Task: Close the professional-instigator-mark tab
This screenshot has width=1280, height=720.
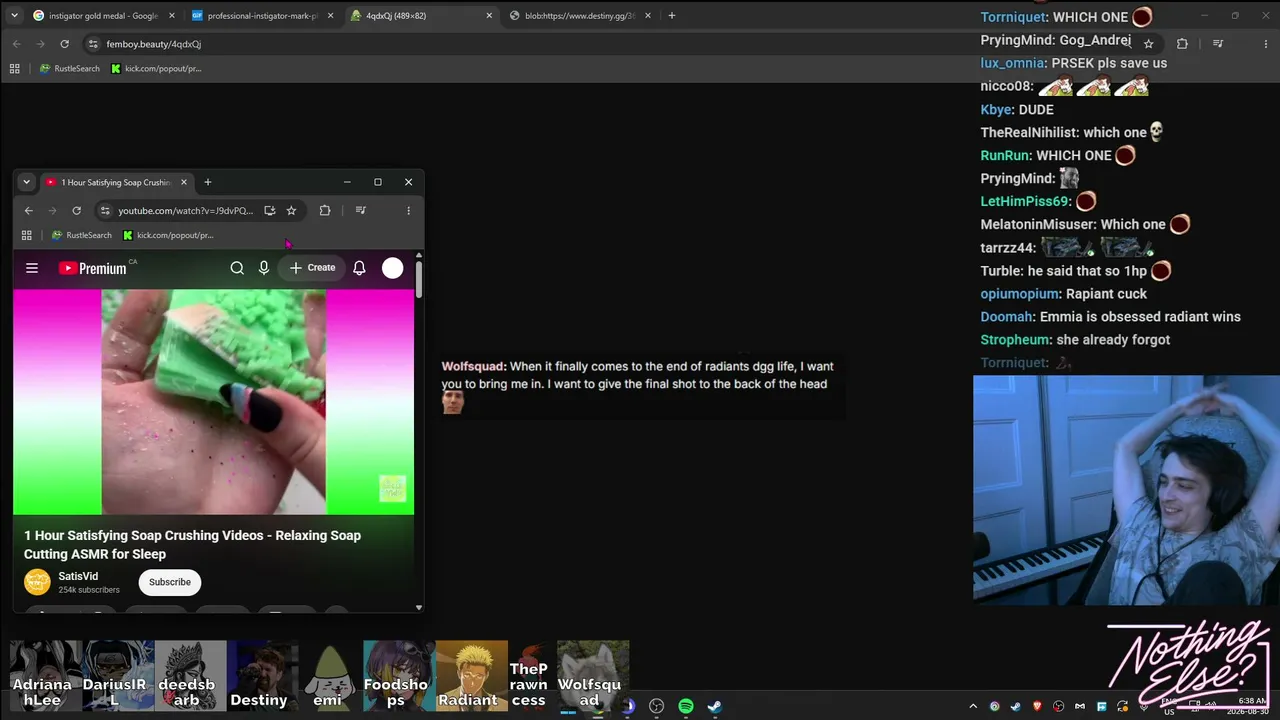Action: tap(331, 16)
